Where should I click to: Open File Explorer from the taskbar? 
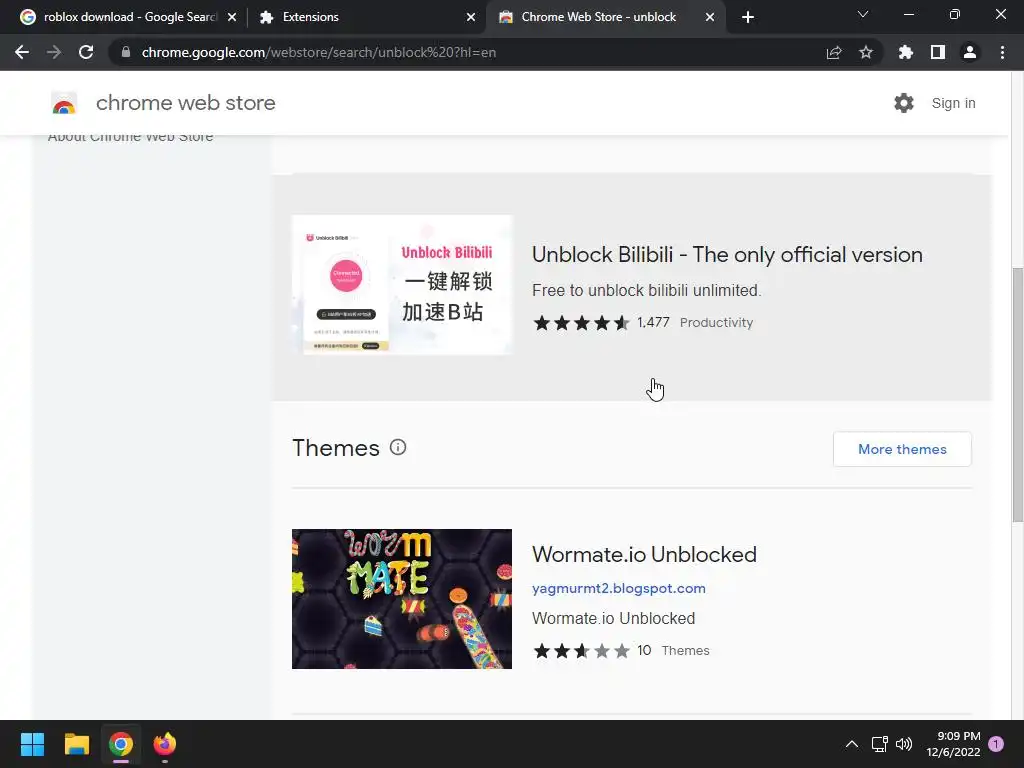[76, 744]
